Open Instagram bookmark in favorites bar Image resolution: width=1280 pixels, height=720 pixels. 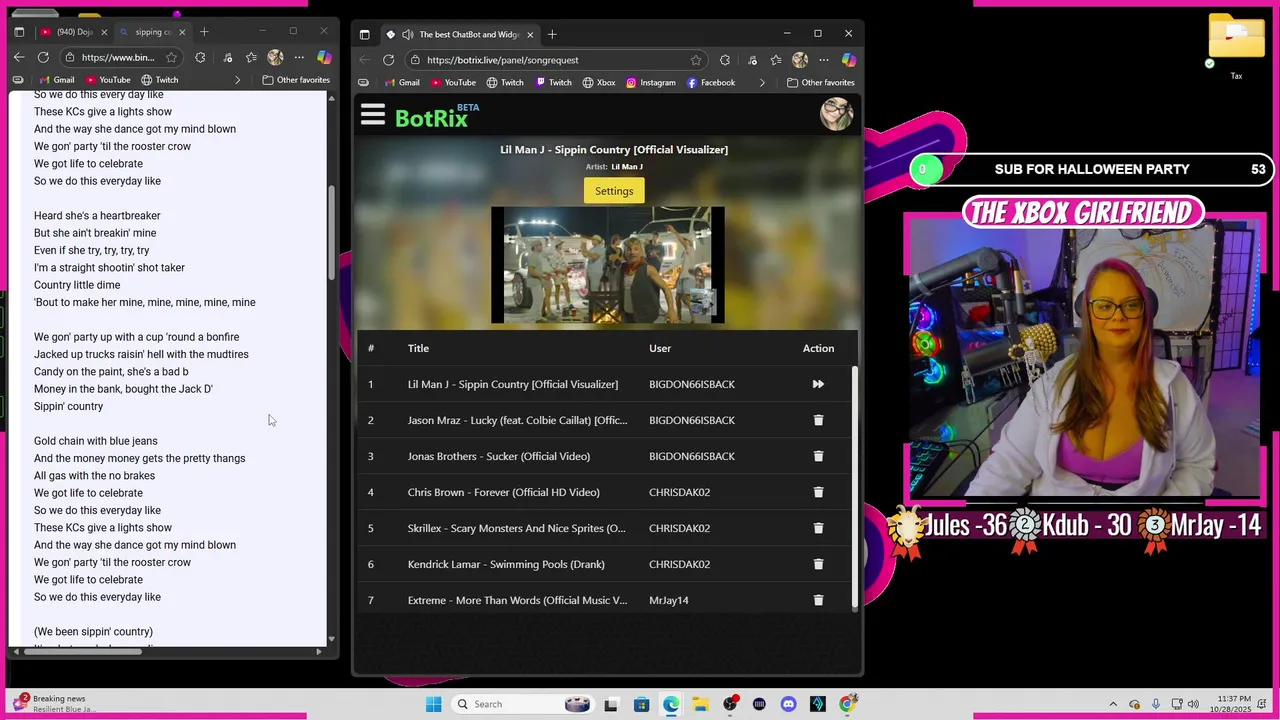pos(651,83)
